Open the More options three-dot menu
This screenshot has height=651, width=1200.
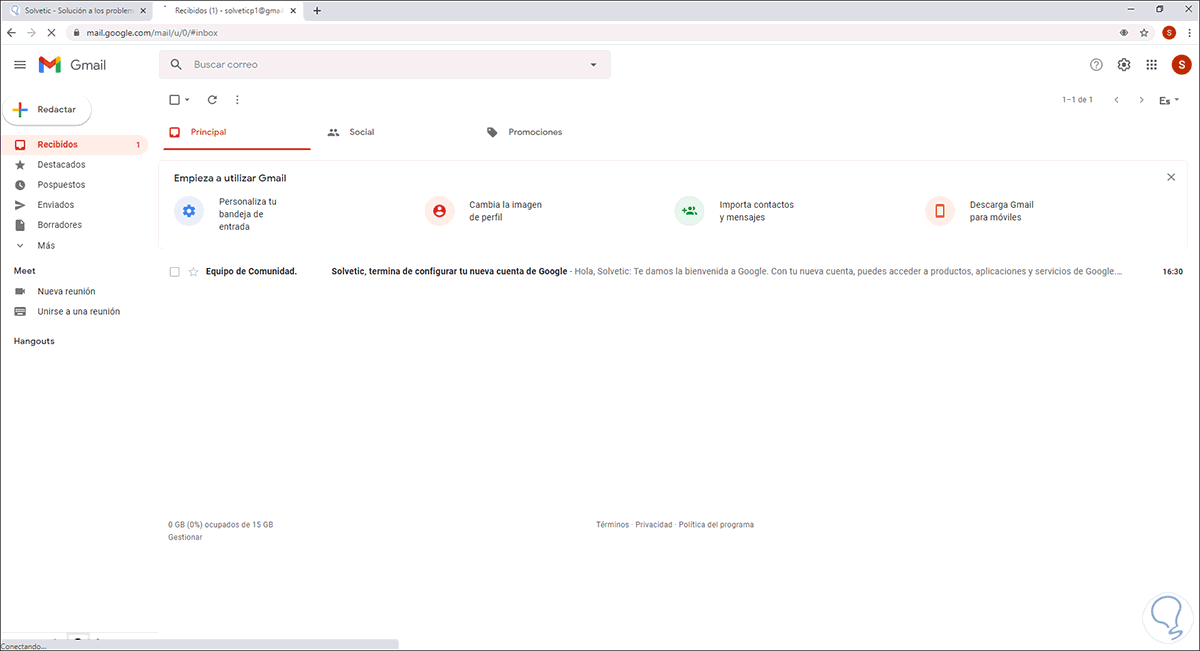(237, 100)
